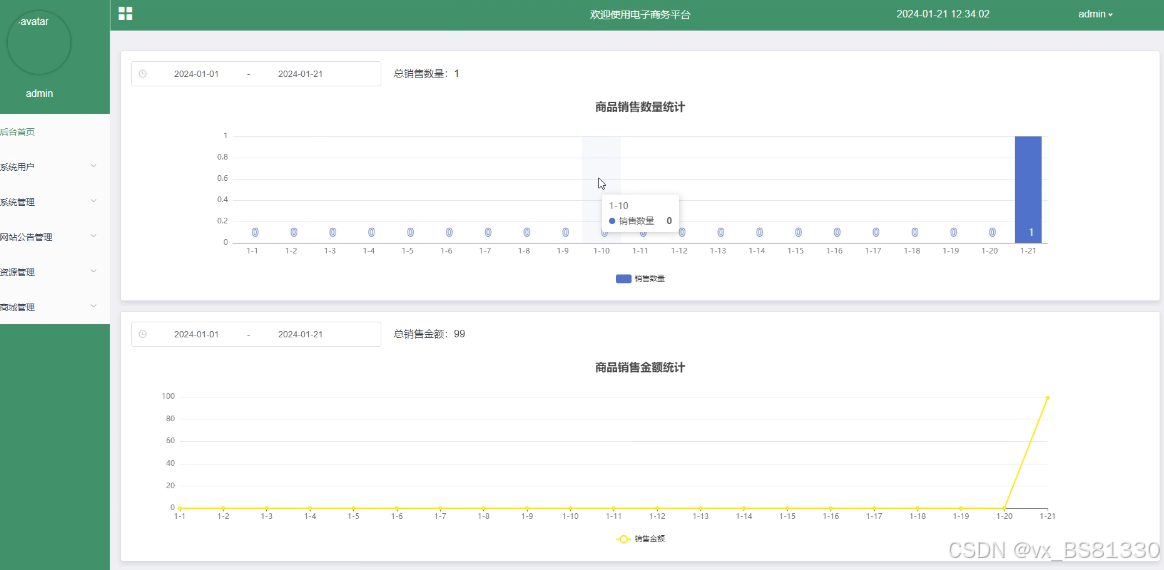Viewport: 1164px width, 570px height.
Task: Click the avatar image in the sidebar
Action: (x=39, y=42)
